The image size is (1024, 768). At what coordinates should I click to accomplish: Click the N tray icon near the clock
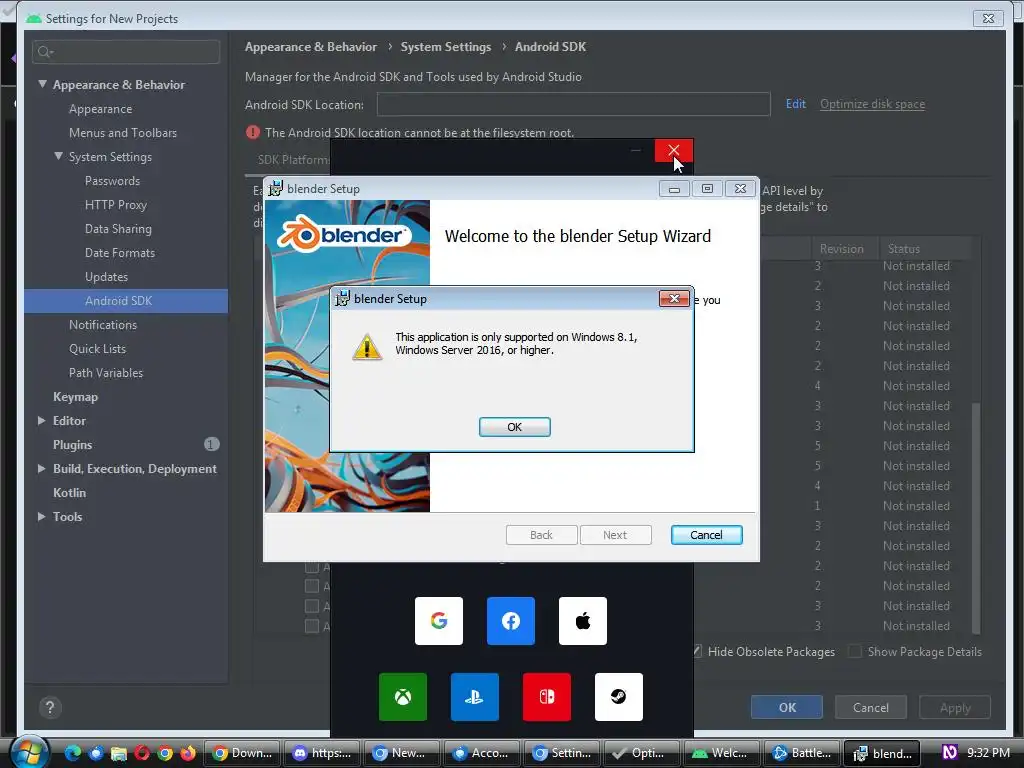pos(950,752)
